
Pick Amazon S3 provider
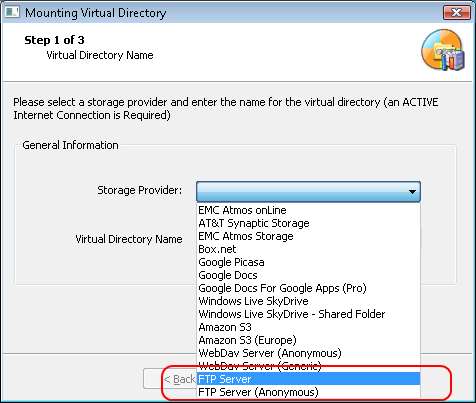click(x=308, y=327)
